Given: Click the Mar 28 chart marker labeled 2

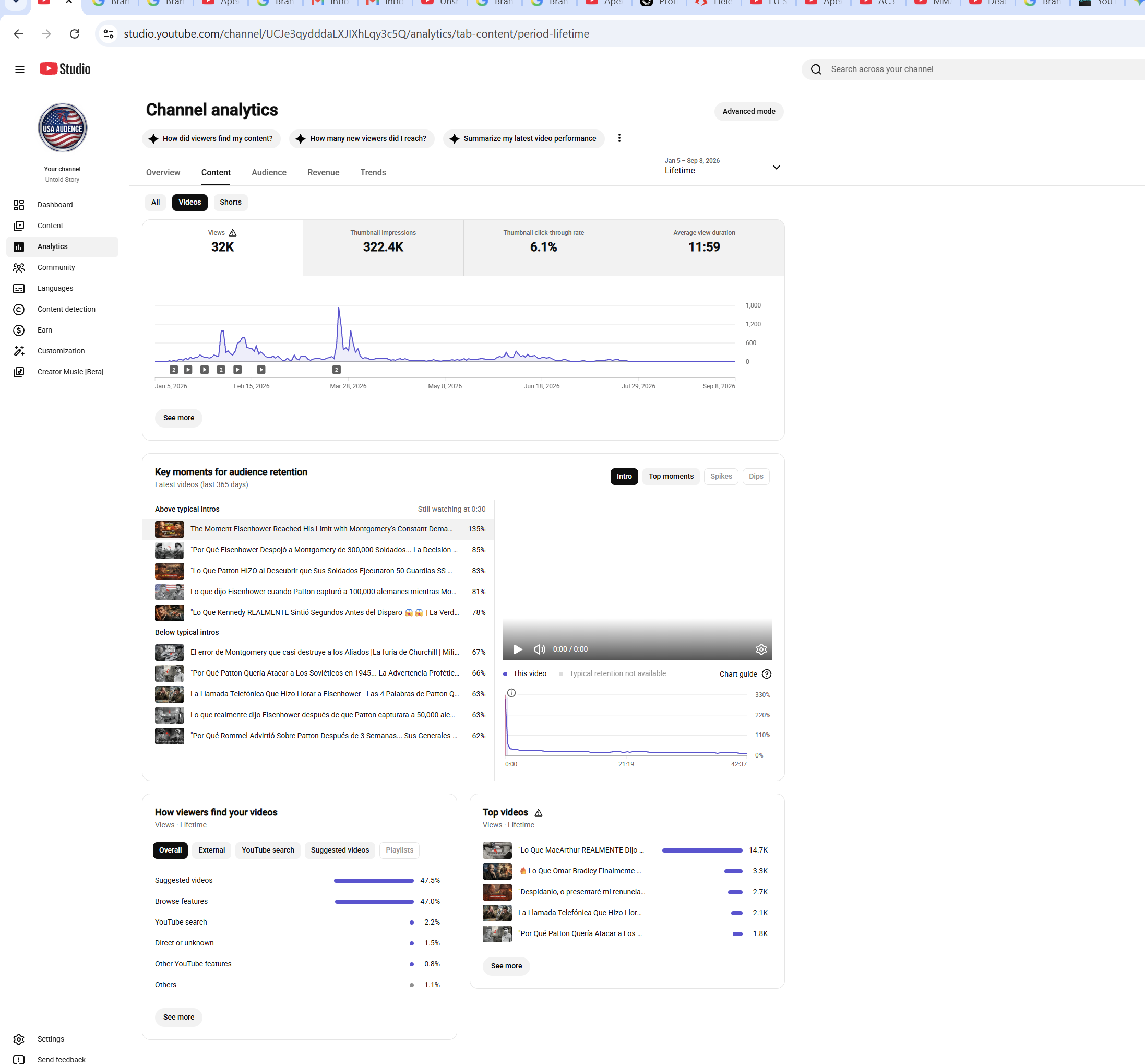Looking at the screenshot, I should [337, 370].
